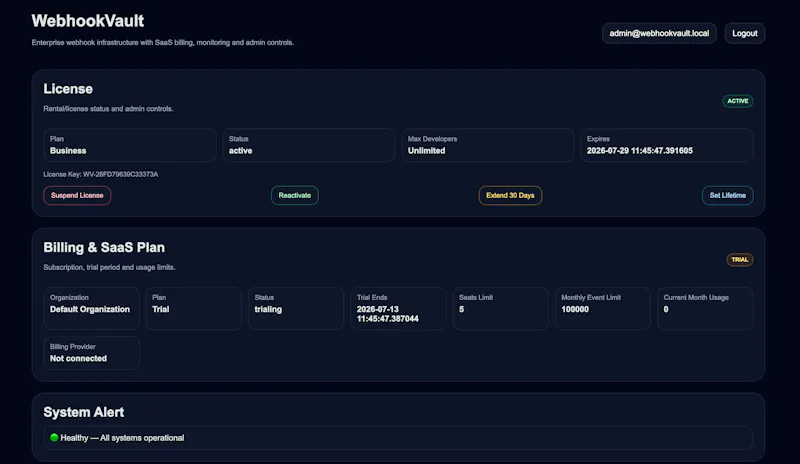800x464 pixels.
Task: Log out of WebhookVault
Action: pos(744,33)
